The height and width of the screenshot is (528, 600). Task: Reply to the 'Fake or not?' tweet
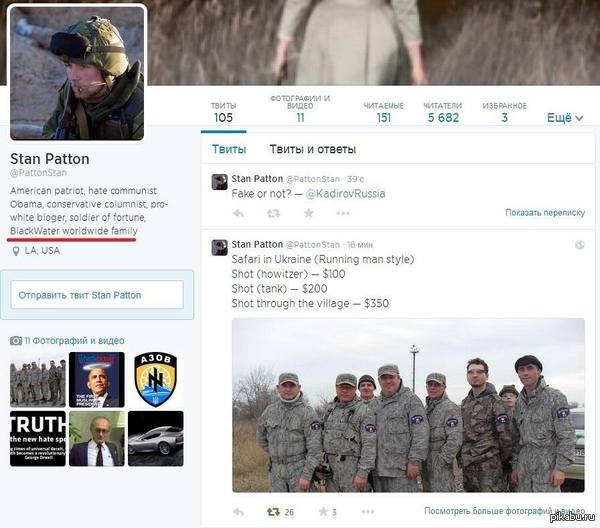pyautogui.click(x=239, y=213)
